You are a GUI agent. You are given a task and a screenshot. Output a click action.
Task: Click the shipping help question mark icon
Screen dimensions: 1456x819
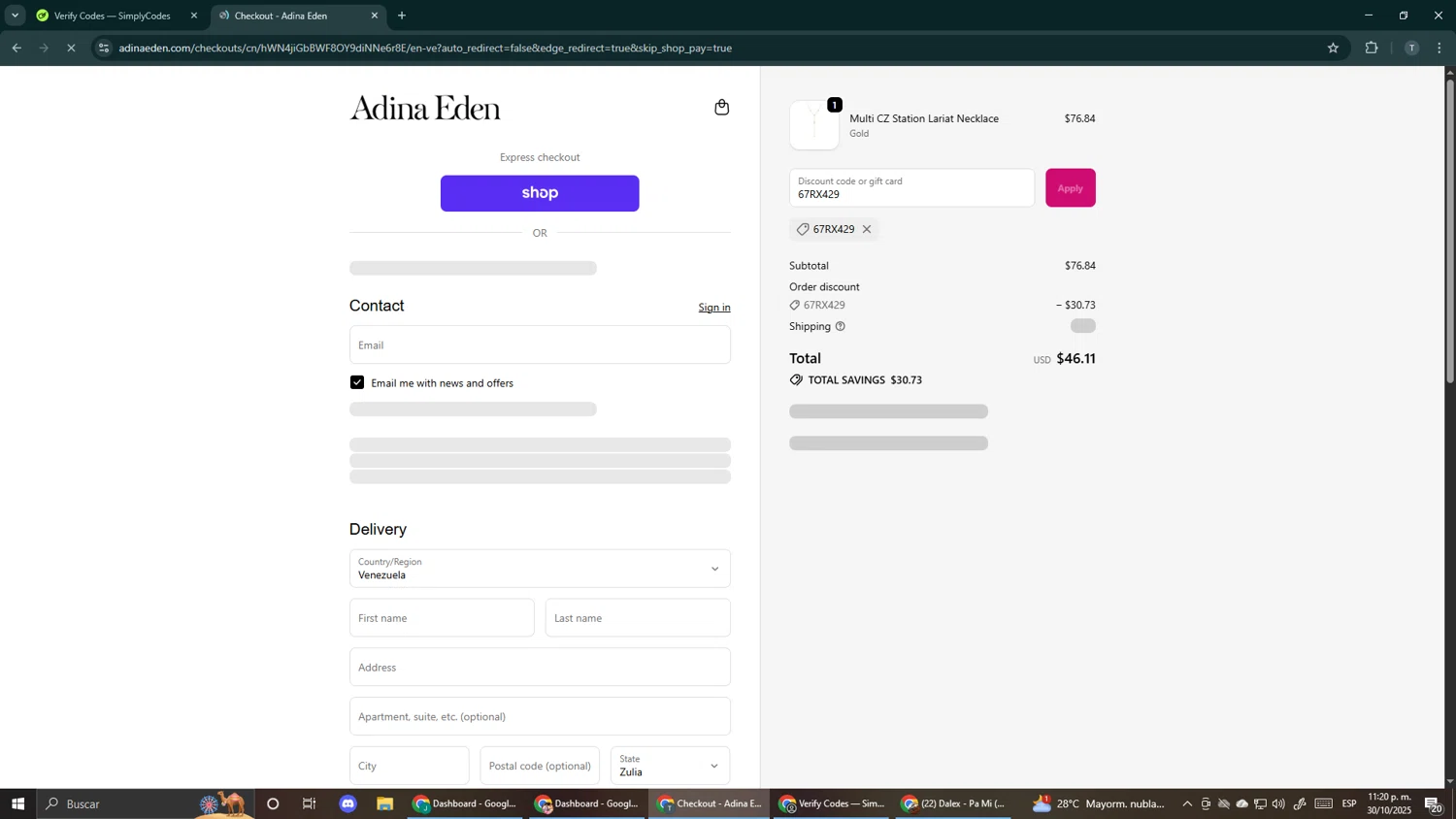841,327
